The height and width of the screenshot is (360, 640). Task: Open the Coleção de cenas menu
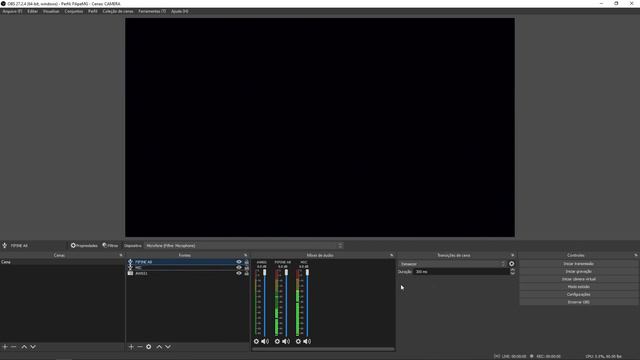click(x=118, y=11)
